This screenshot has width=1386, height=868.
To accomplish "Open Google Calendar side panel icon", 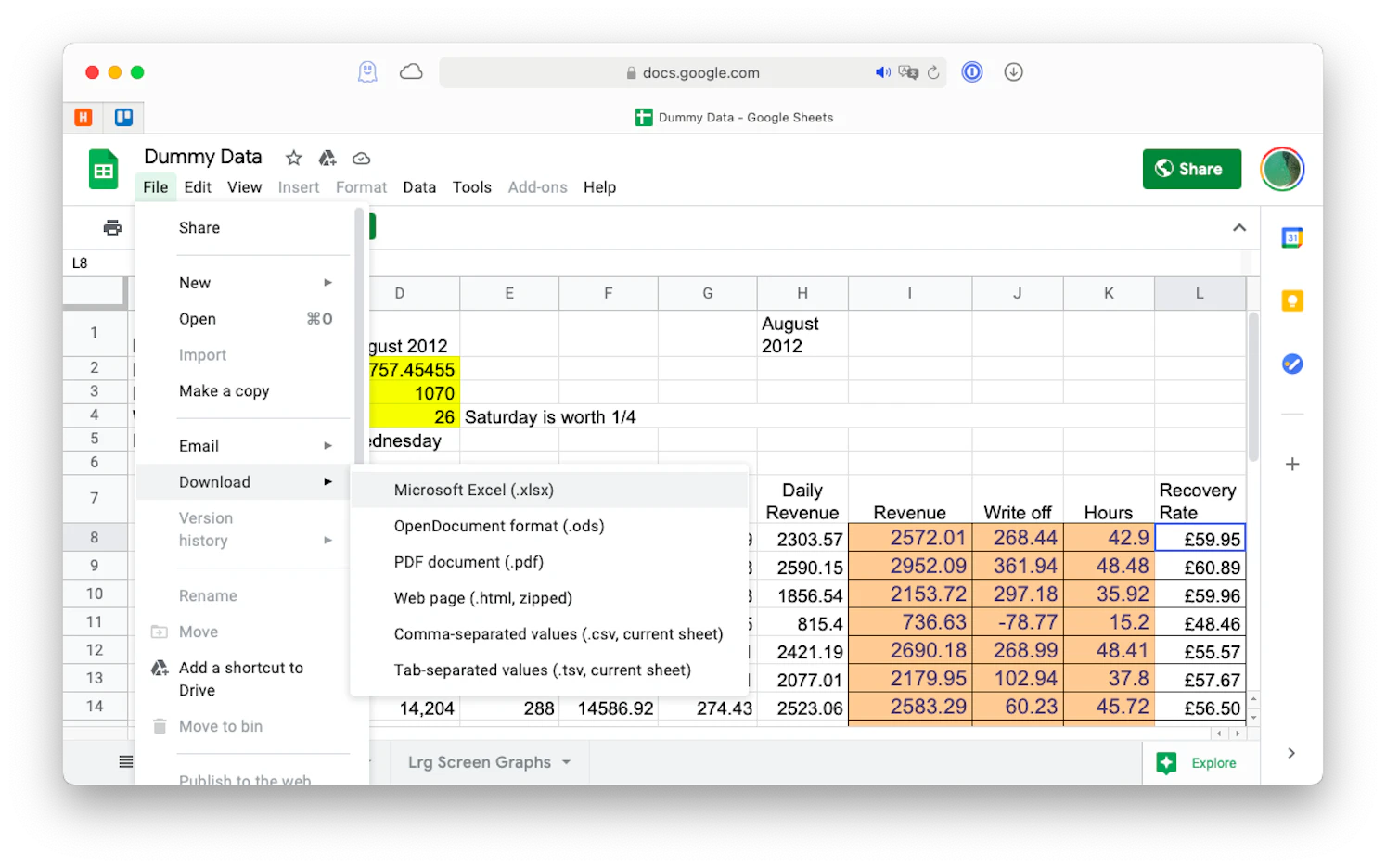I will point(1292,238).
